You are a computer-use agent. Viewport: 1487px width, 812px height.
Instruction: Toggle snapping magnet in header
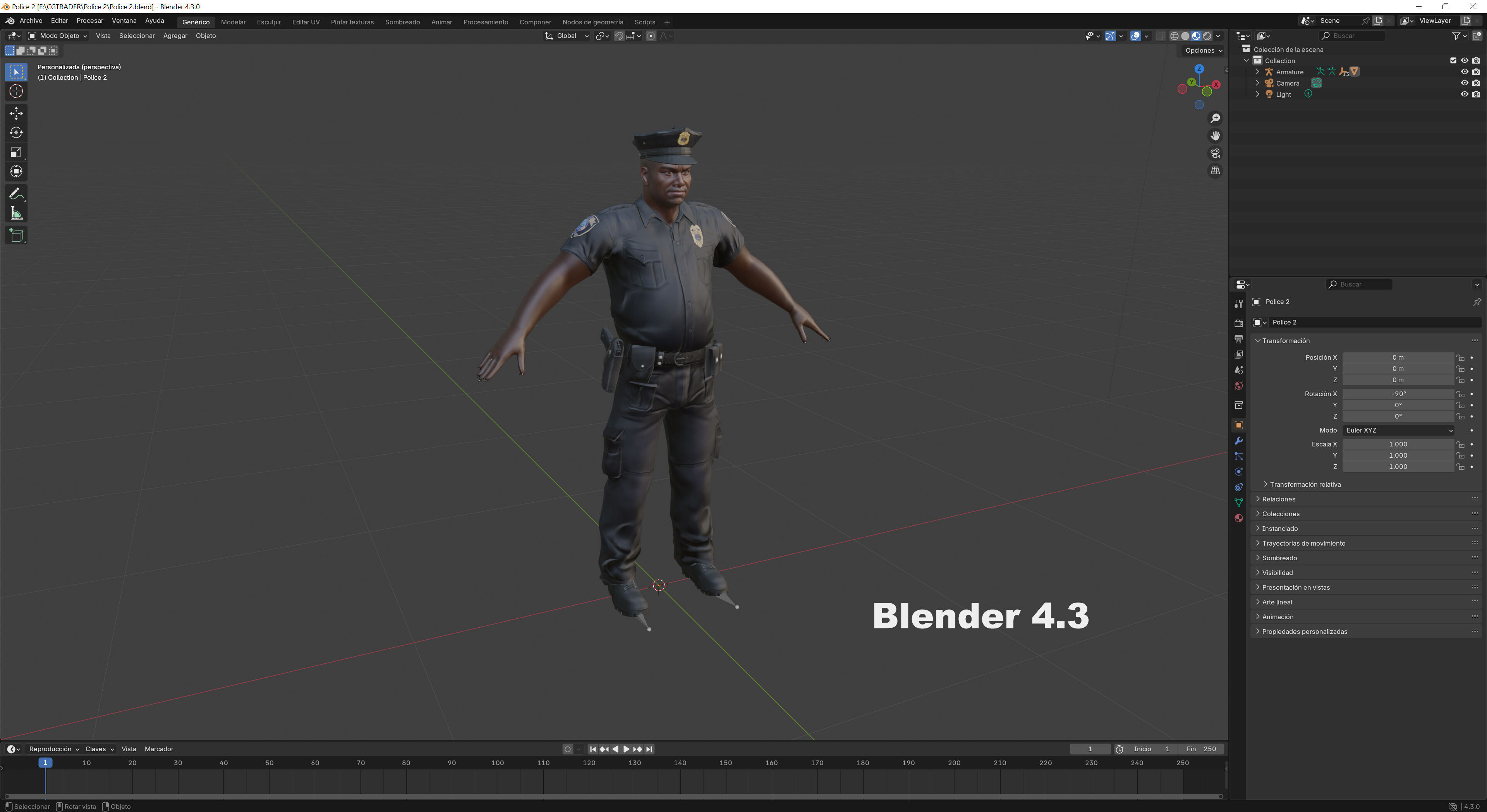click(x=619, y=36)
